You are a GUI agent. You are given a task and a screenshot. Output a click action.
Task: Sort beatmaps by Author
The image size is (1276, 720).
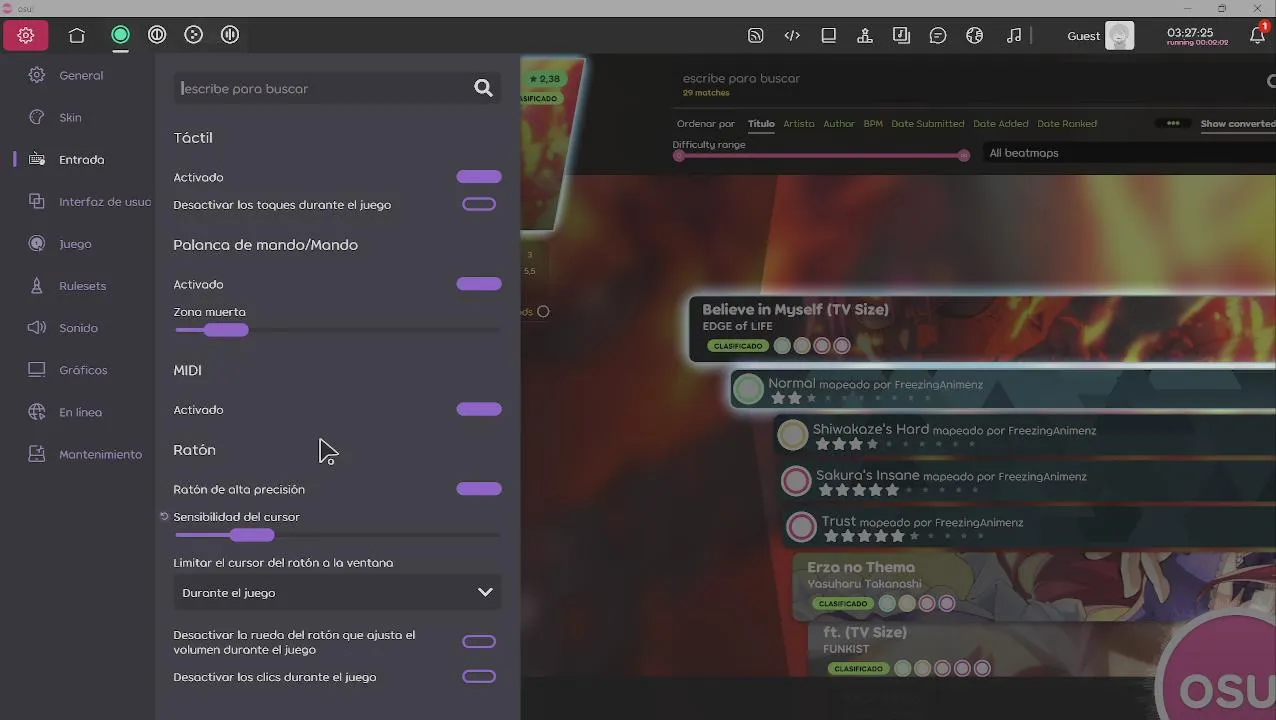point(839,124)
